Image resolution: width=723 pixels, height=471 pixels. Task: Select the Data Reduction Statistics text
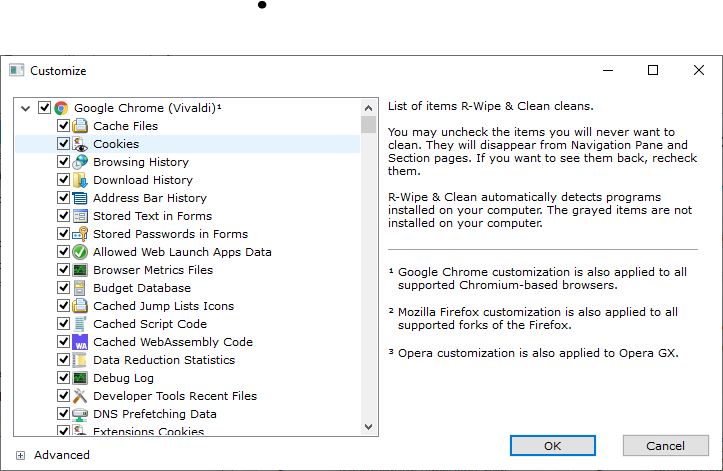[x=164, y=360]
